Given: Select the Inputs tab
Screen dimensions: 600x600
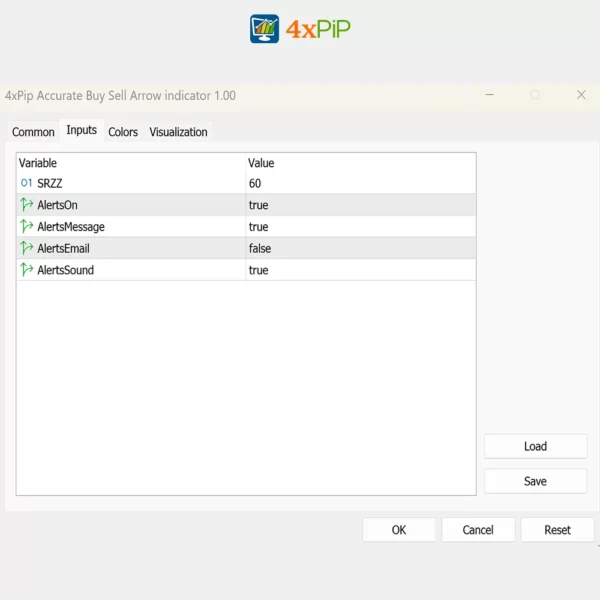Looking at the screenshot, I should (x=81, y=131).
